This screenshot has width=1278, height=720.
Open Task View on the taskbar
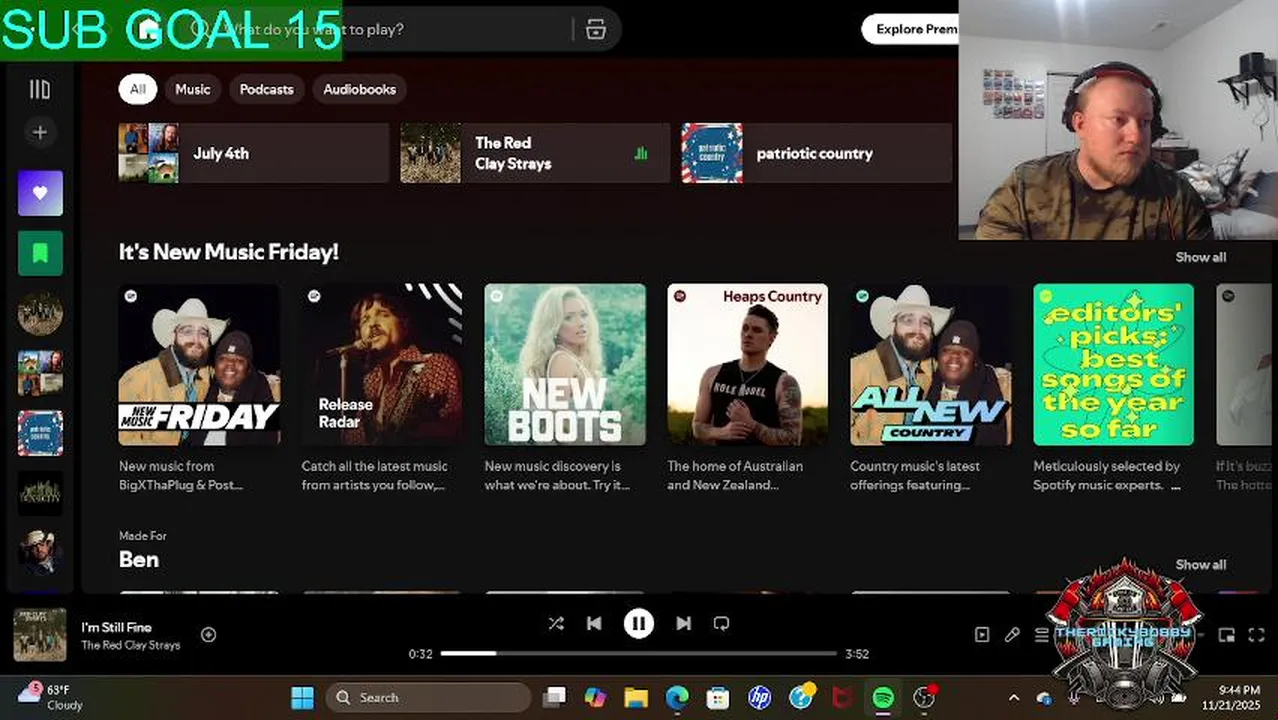pos(554,697)
